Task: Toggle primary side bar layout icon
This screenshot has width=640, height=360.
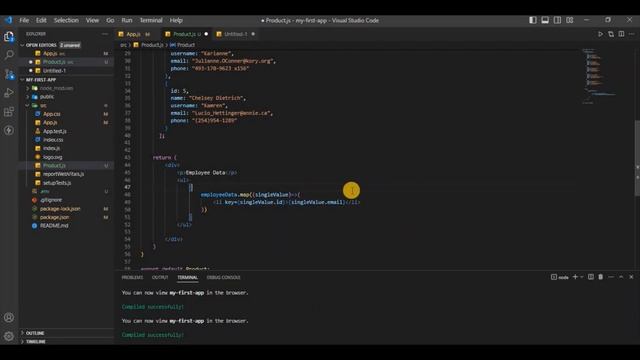Action: [x=533, y=20]
